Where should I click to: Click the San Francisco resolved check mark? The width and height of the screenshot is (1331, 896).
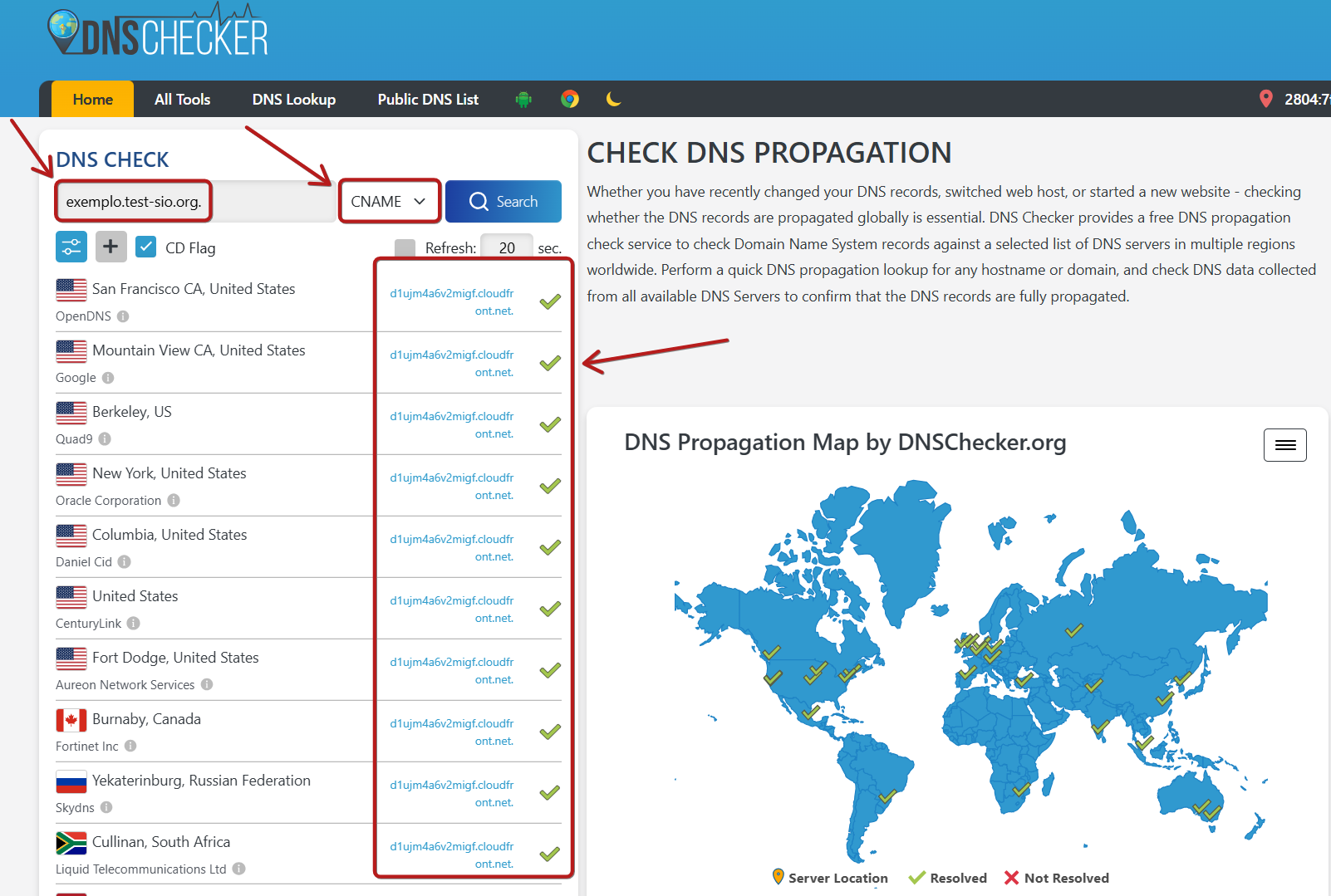click(x=550, y=301)
